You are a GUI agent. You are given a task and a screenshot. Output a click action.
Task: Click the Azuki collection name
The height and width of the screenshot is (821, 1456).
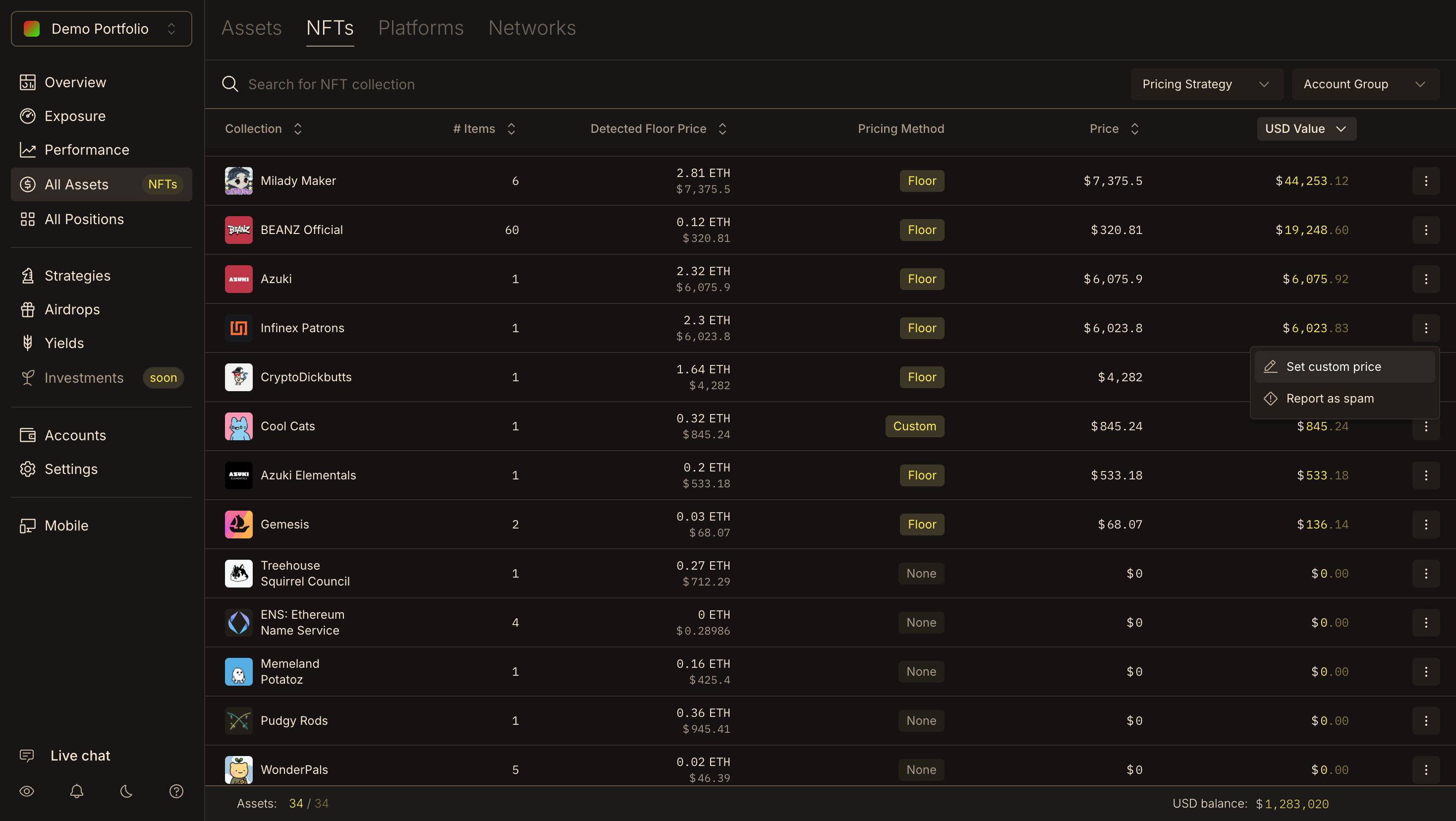pos(276,279)
